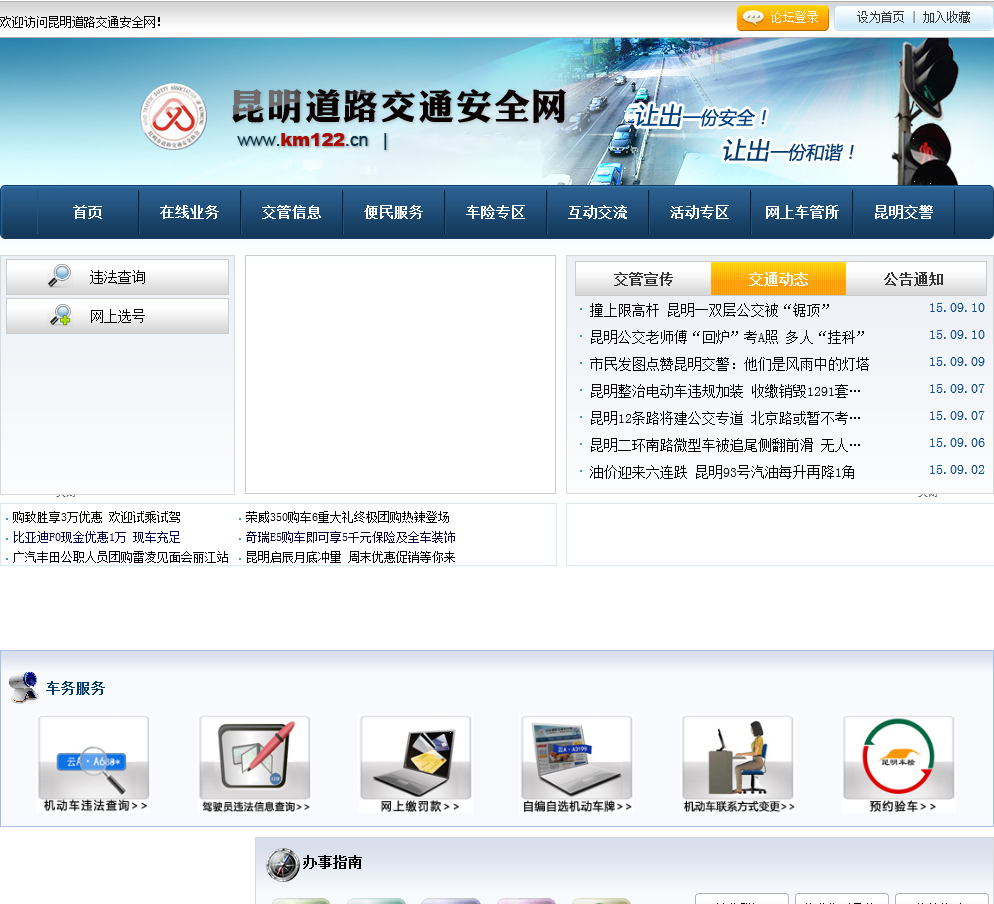Switch to 交管宣传 tab
994x904 pixels.
coord(643,279)
